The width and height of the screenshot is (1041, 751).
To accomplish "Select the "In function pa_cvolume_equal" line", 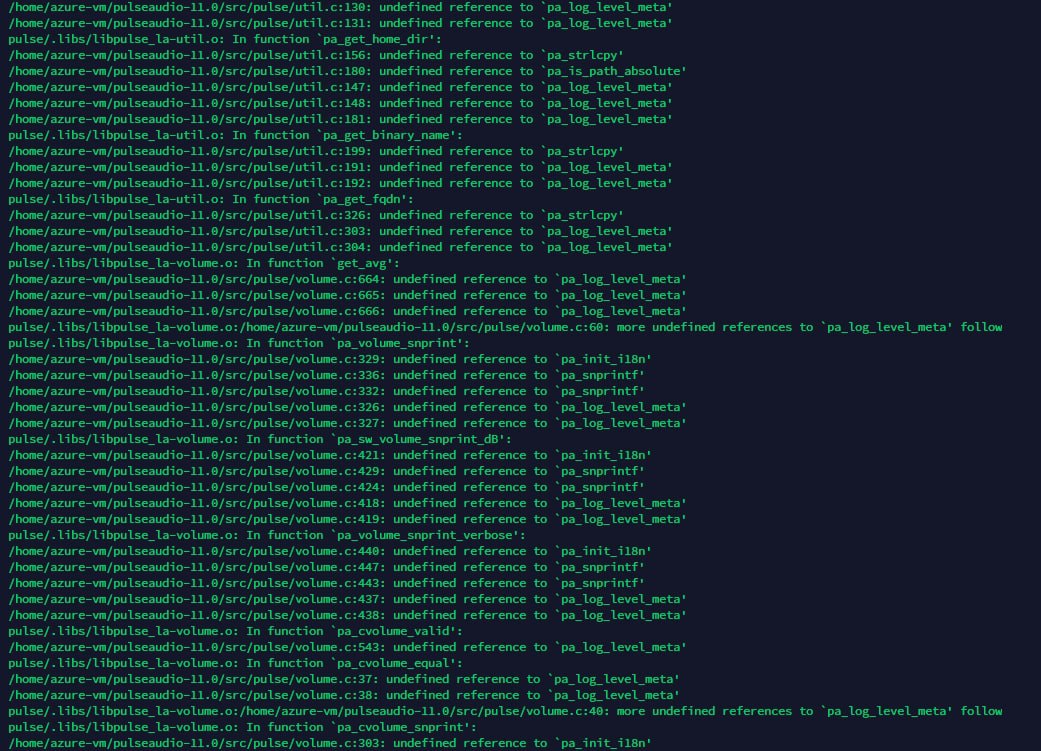I will [236, 663].
